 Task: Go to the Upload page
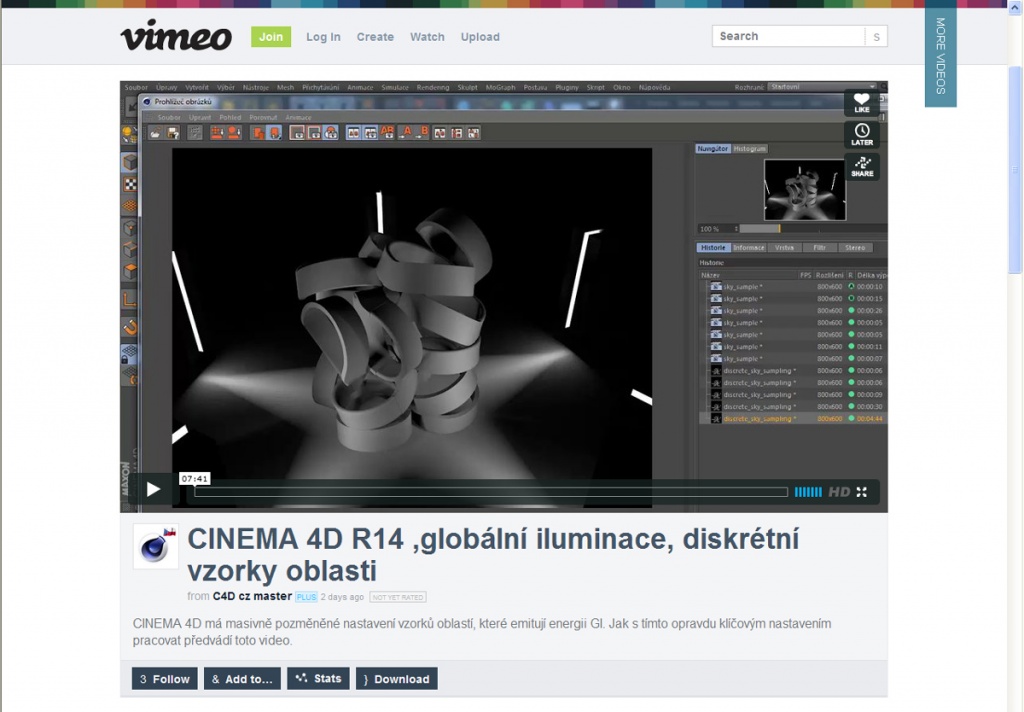pyautogui.click(x=480, y=37)
